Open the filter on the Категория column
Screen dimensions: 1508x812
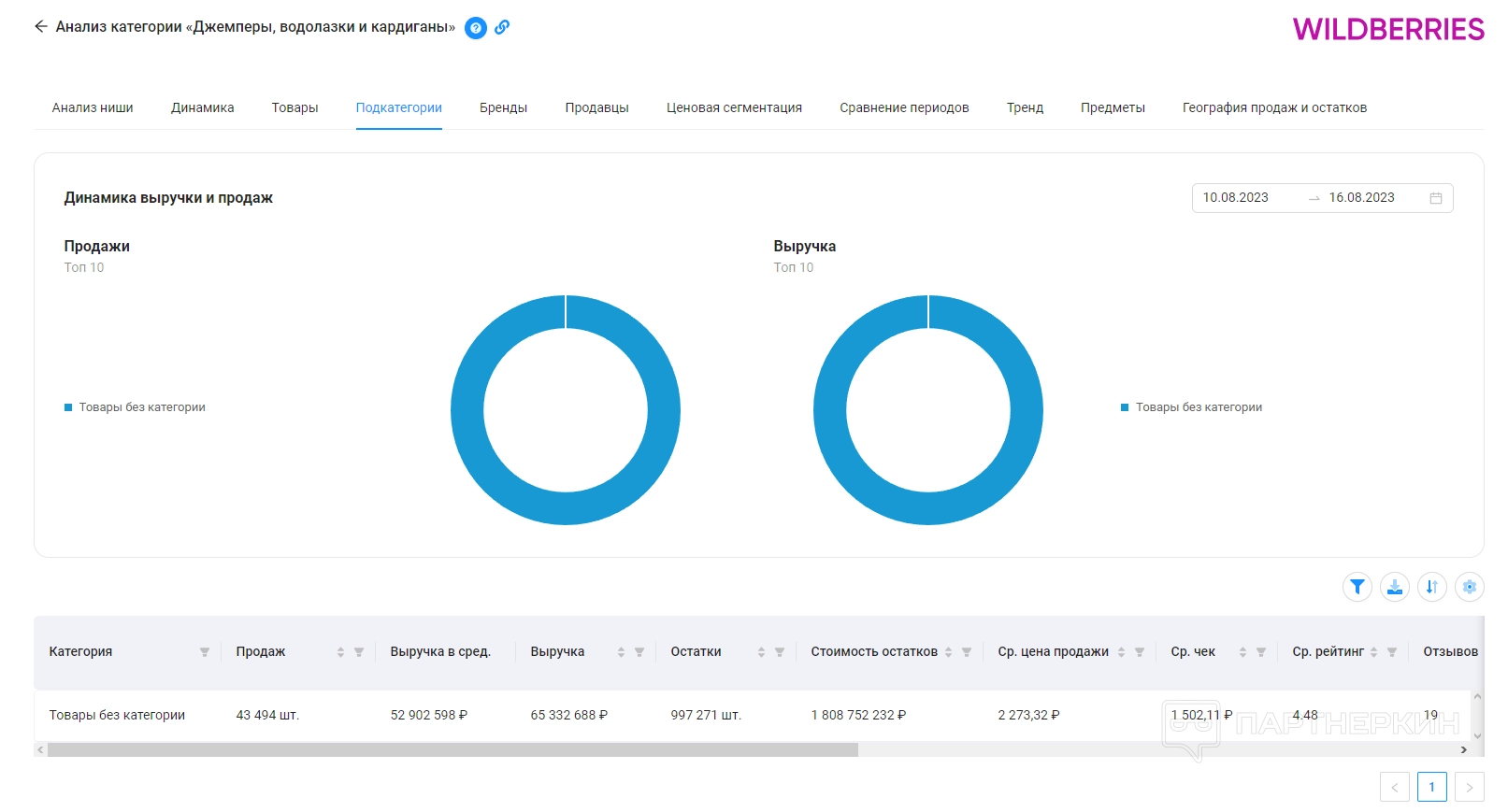click(205, 652)
